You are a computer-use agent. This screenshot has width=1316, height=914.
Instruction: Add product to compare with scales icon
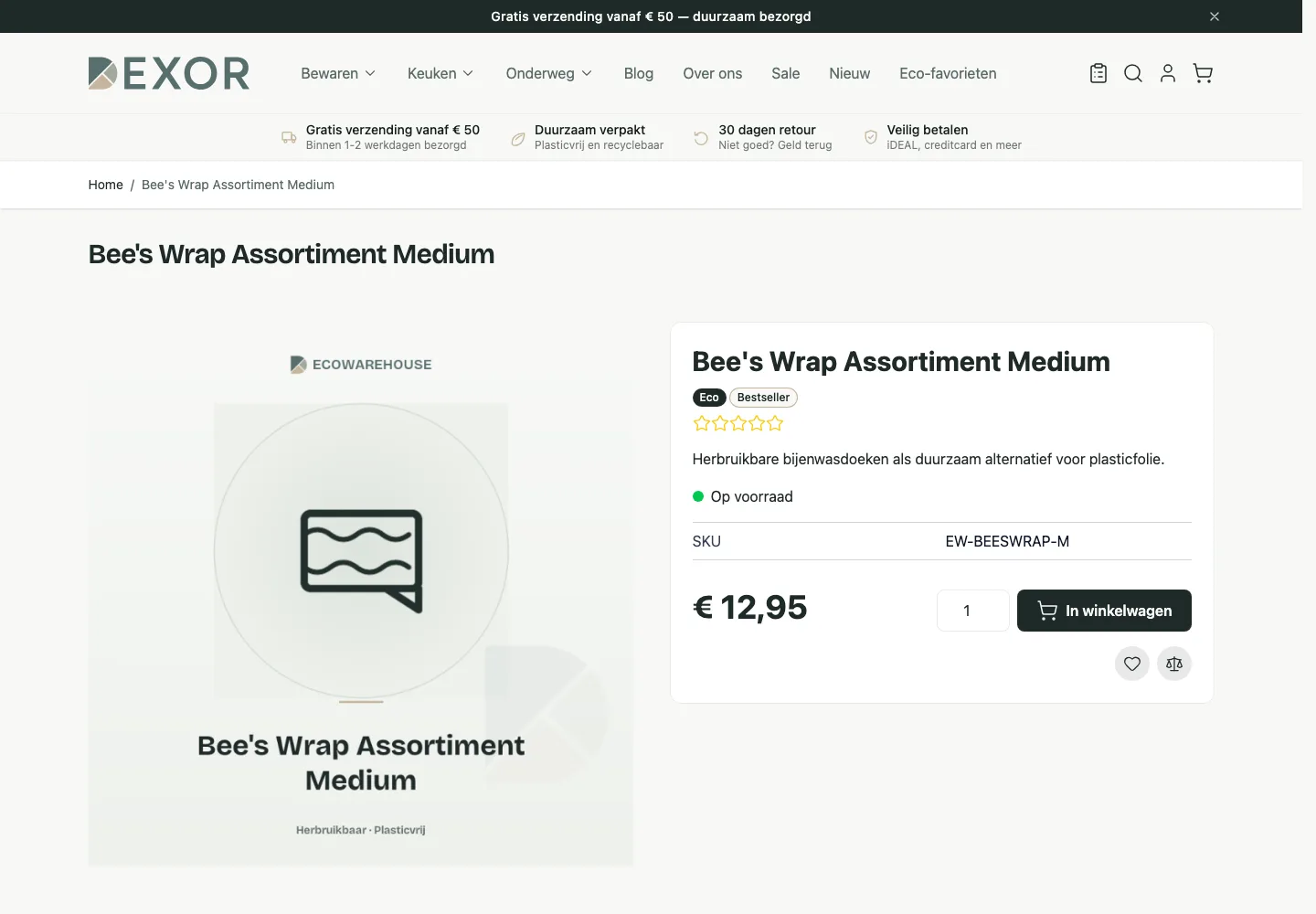pyautogui.click(x=1174, y=664)
